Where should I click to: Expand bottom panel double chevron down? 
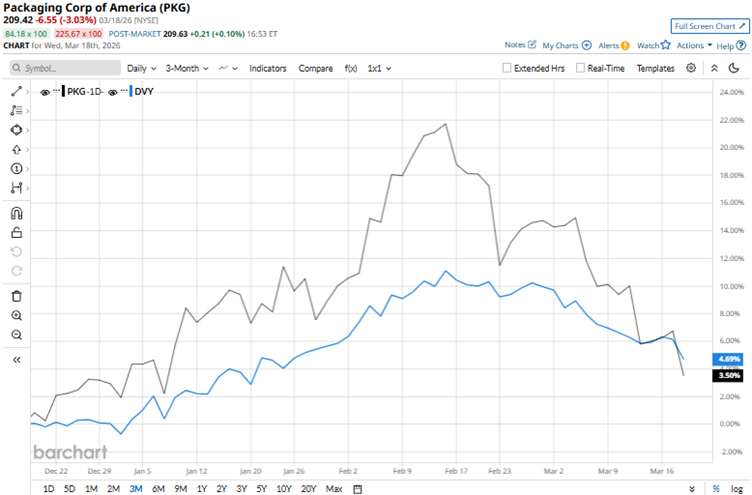coord(692,489)
